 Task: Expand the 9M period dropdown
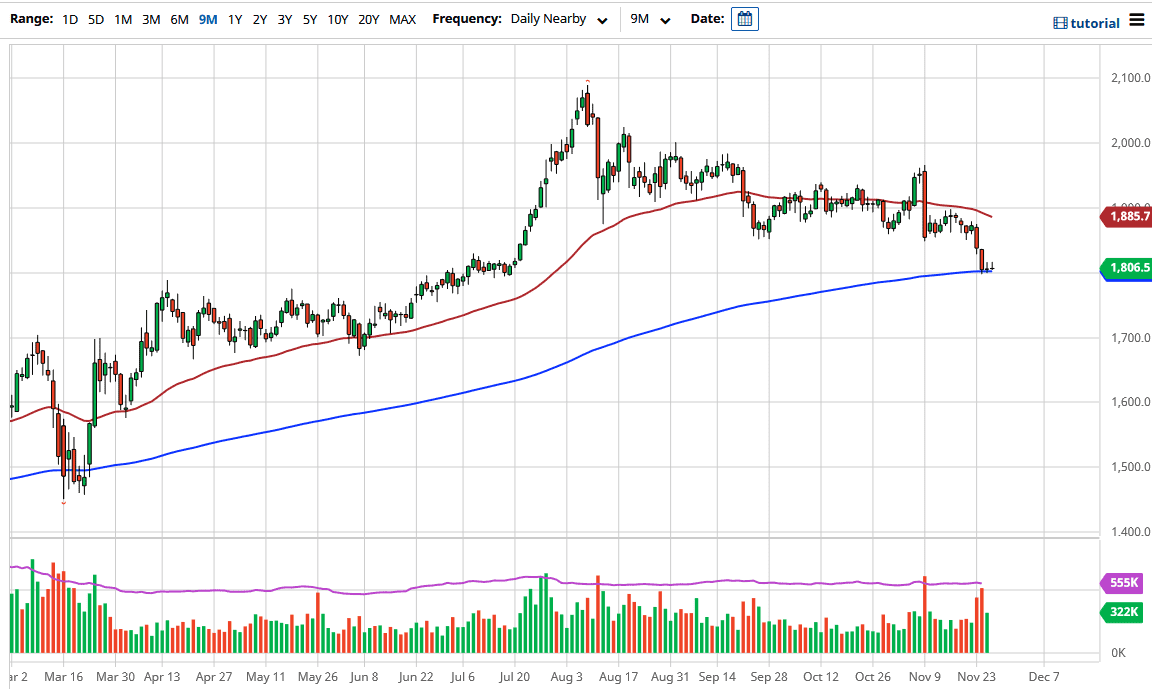(x=650, y=19)
